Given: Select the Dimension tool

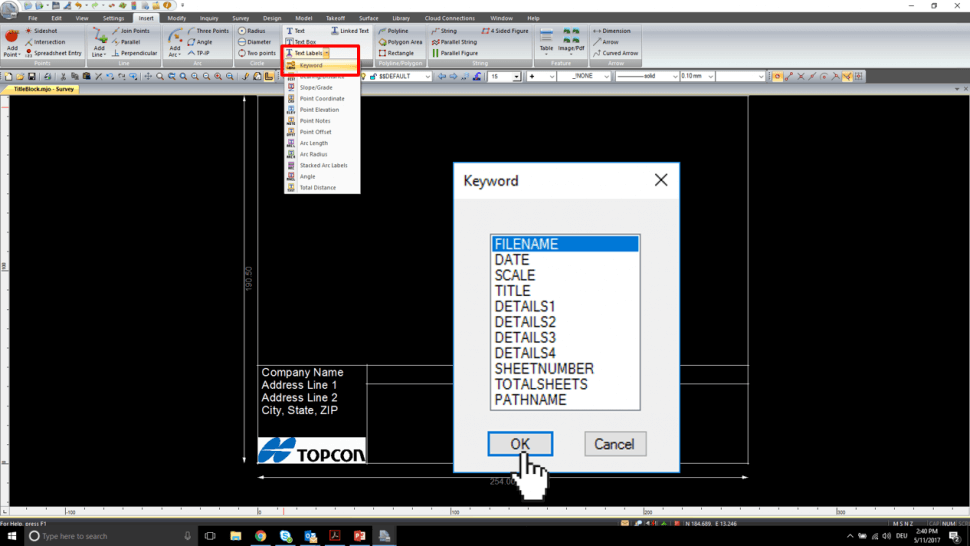Looking at the screenshot, I should pos(611,31).
